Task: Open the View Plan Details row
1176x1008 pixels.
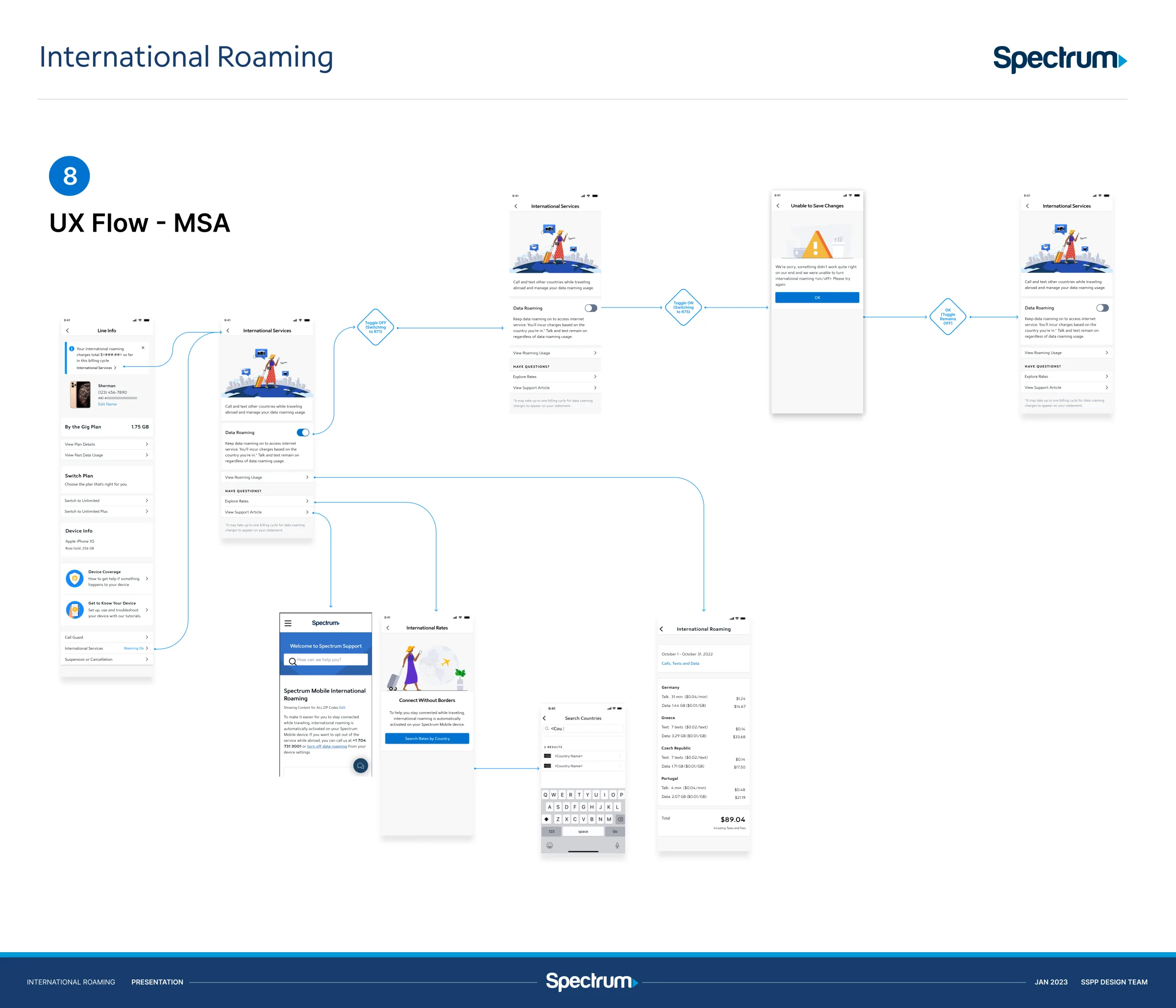Action: pyautogui.click(x=106, y=444)
